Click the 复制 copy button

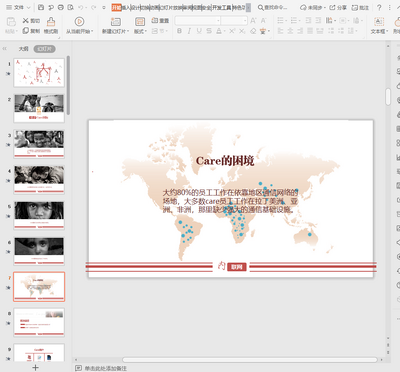(31, 31)
